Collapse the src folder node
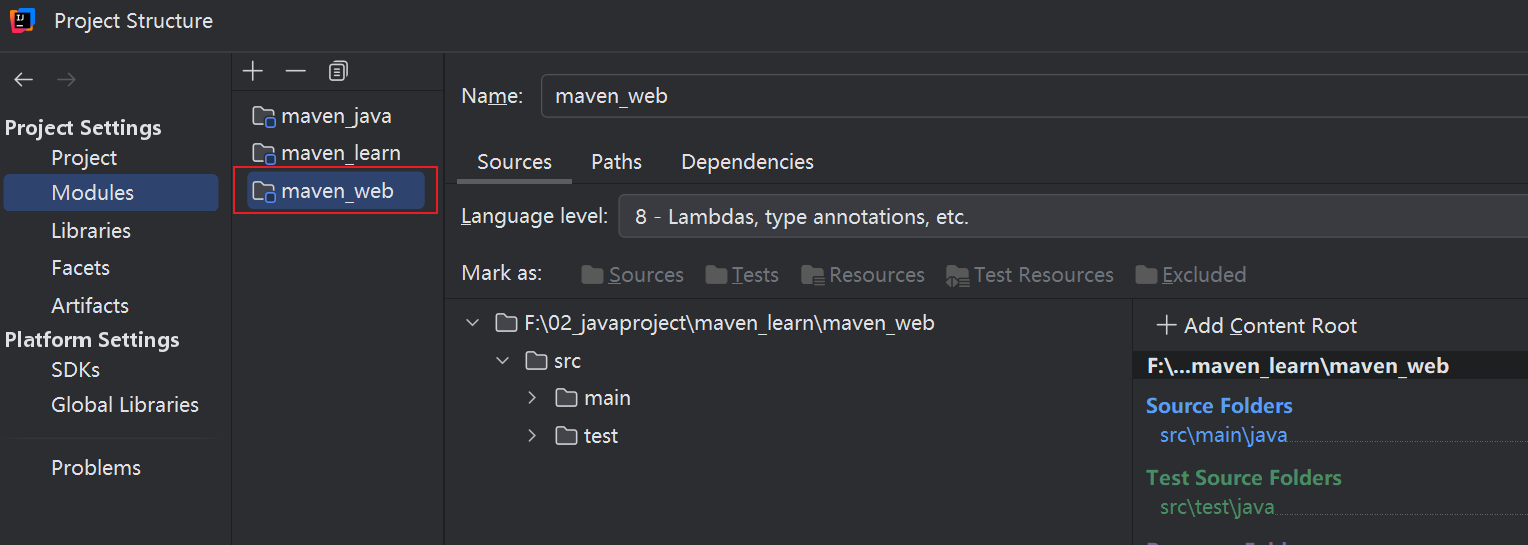Image resolution: width=1528 pixels, height=545 pixels. coord(502,361)
